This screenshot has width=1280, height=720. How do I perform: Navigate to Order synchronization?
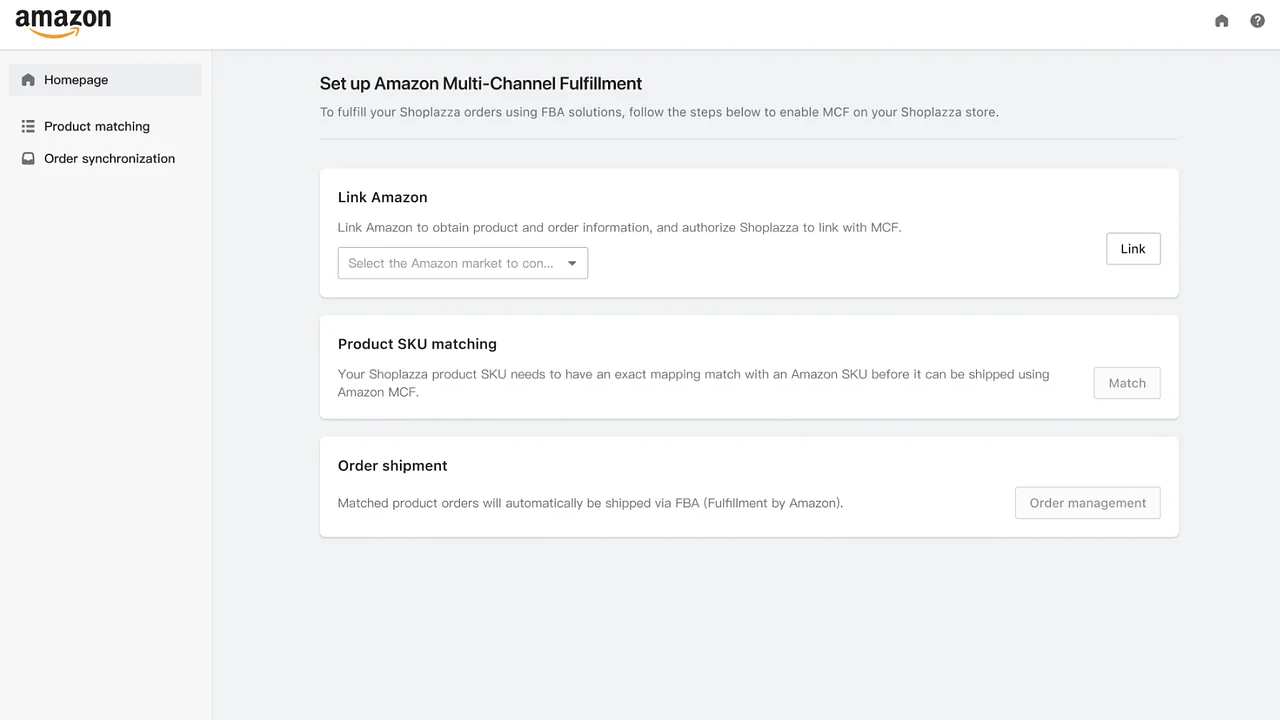[x=109, y=158]
